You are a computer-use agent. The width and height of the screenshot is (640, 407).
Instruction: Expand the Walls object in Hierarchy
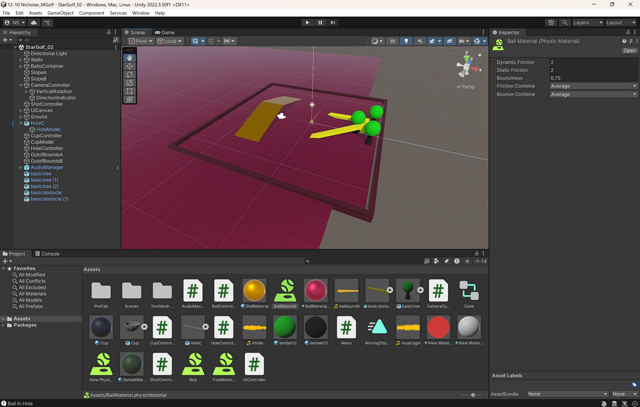click(20, 60)
